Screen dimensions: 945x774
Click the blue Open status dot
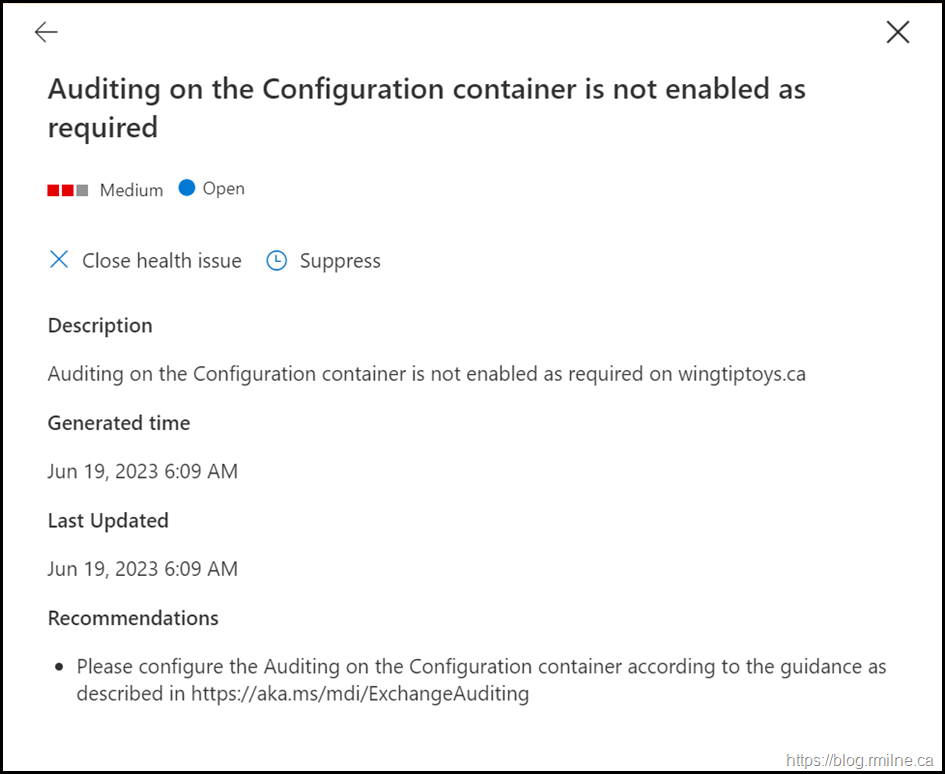click(x=186, y=188)
